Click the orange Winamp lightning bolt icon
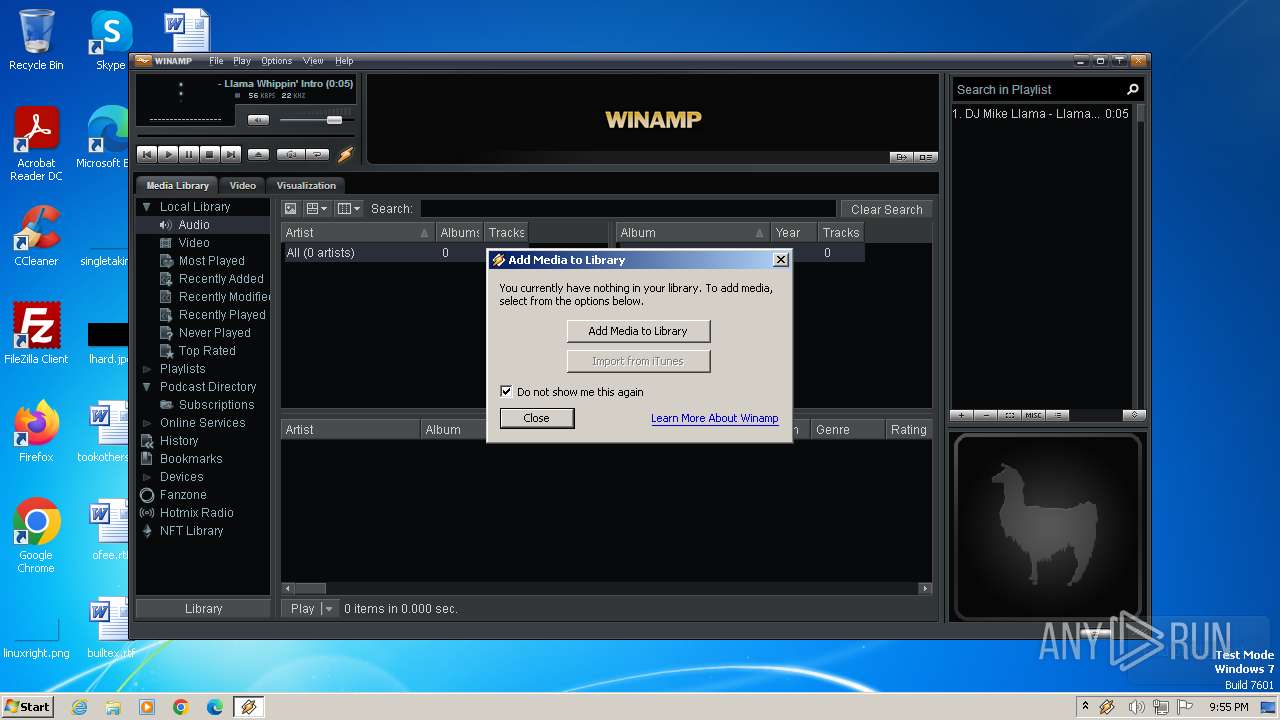This screenshot has width=1280, height=720. click(346, 154)
